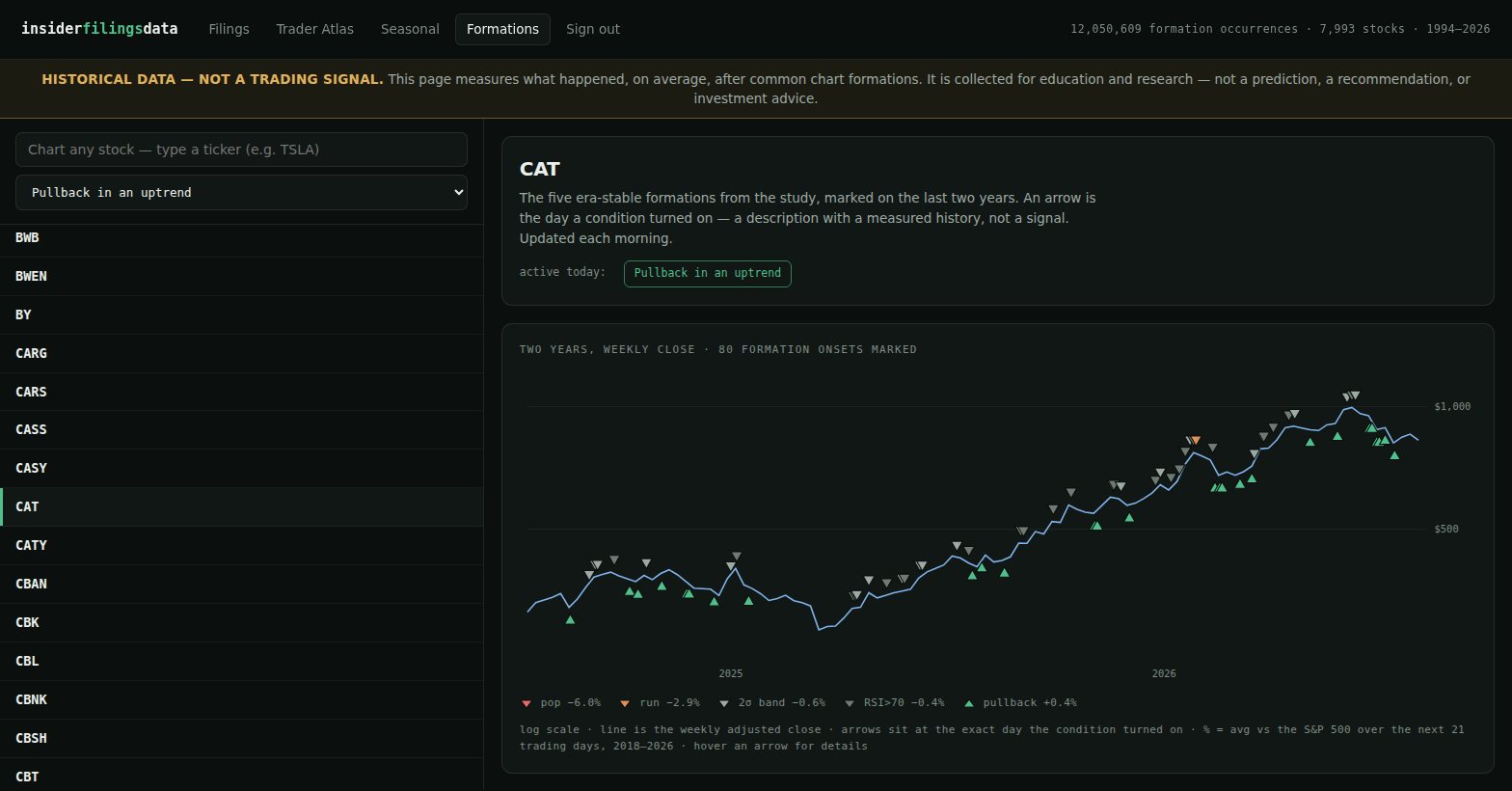Select CARG from the stock list

241,354
